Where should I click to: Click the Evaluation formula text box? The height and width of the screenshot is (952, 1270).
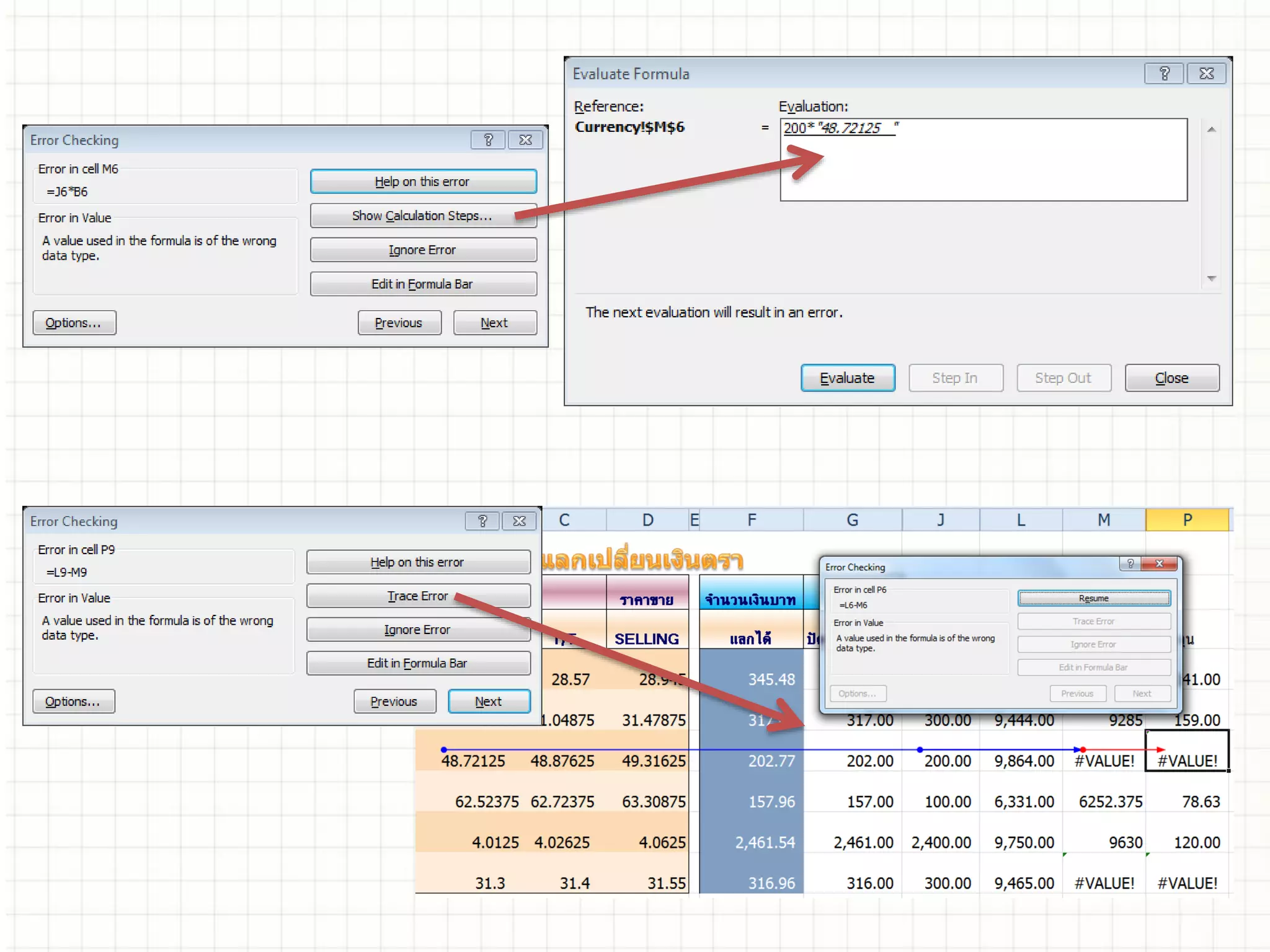click(983, 160)
